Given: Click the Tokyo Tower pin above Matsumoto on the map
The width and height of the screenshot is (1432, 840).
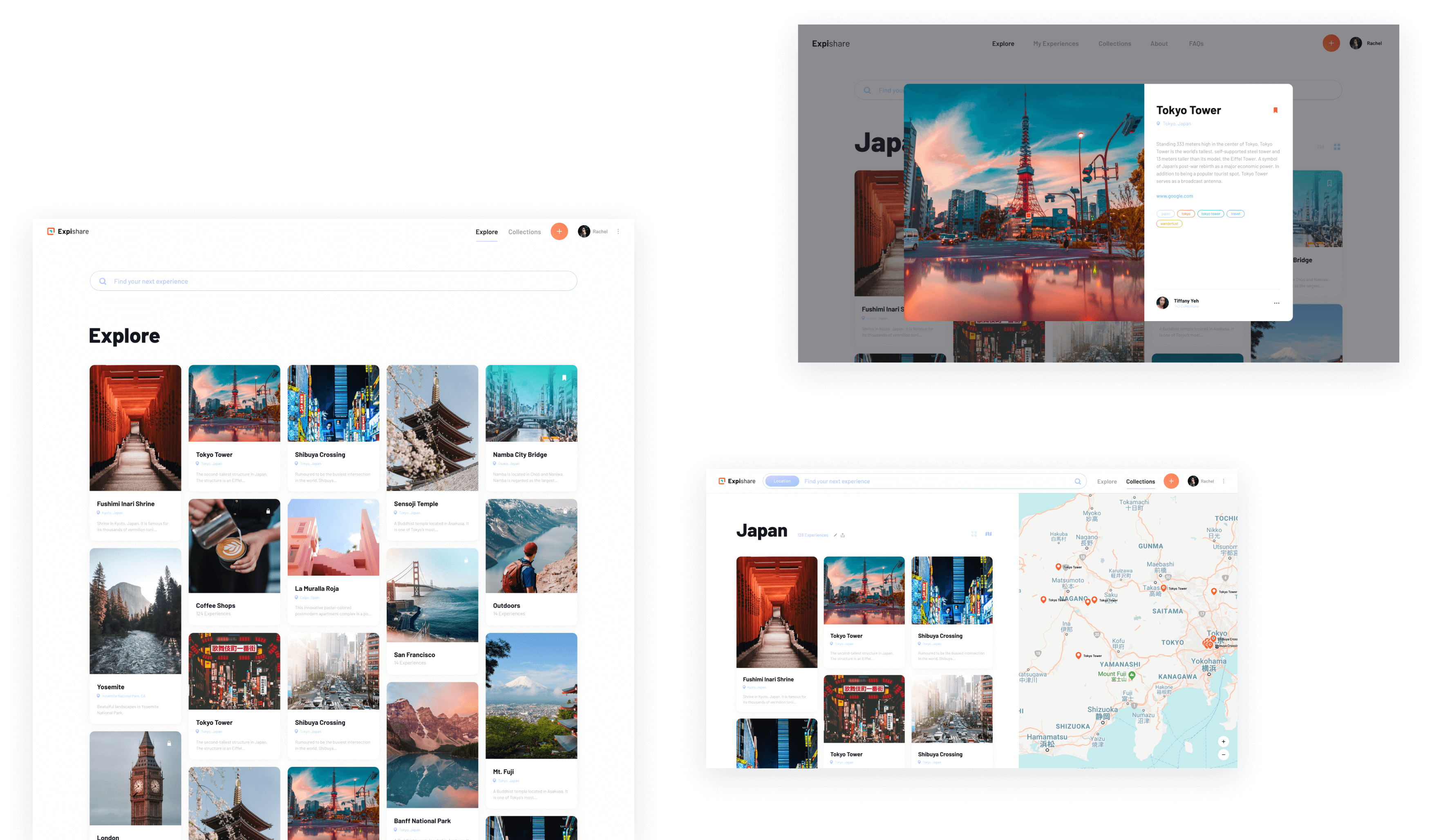Looking at the screenshot, I should click(x=1058, y=566).
